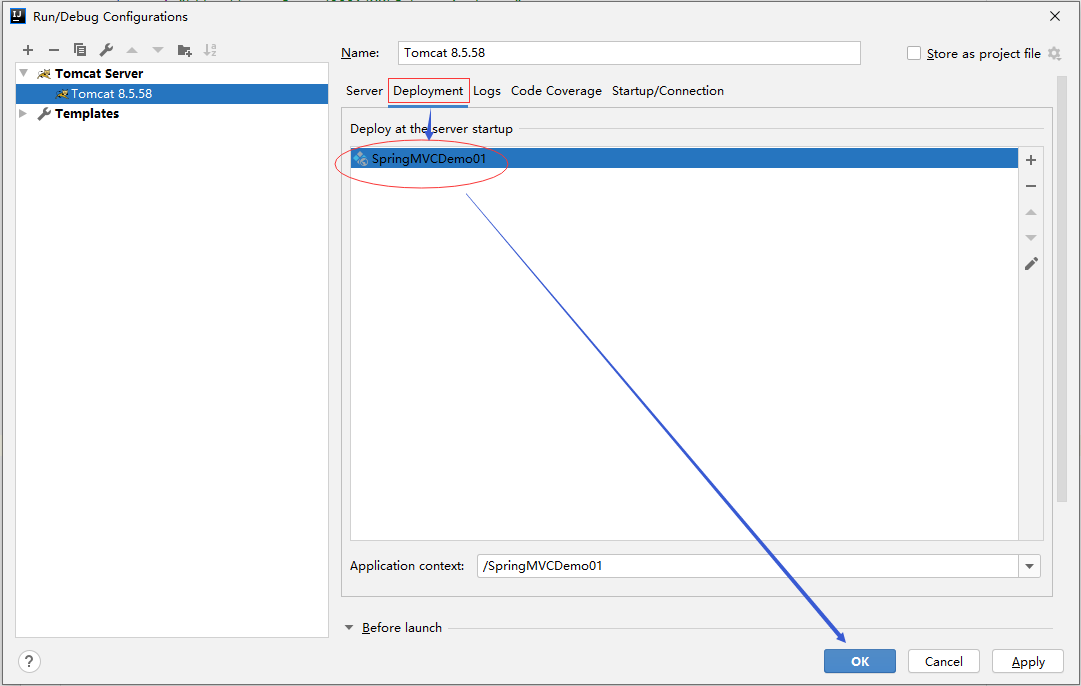Focus the Name input field
The width and height of the screenshot is (1081, 686).
tap(629, 53)
